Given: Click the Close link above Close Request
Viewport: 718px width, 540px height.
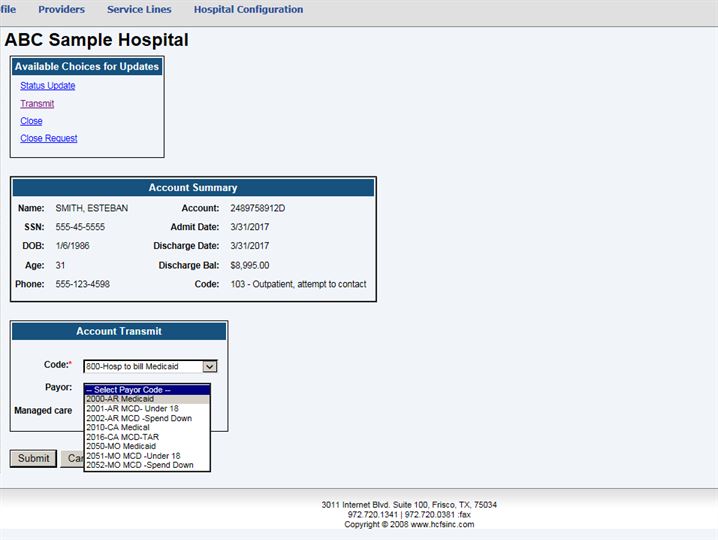Looking at the screenshot, I should 31,121.
